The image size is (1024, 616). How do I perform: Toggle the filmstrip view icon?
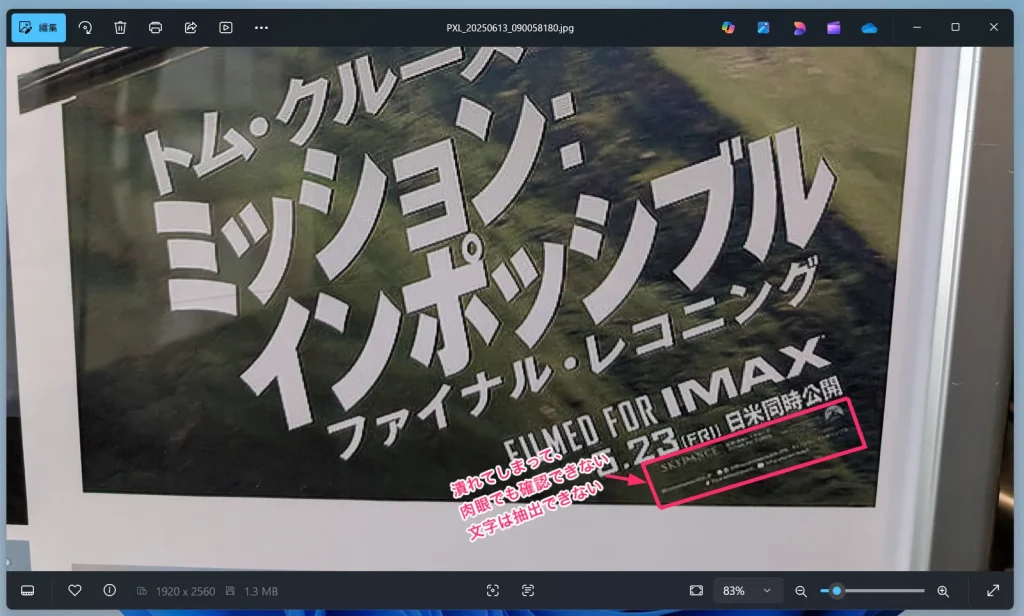pos(27,591)
